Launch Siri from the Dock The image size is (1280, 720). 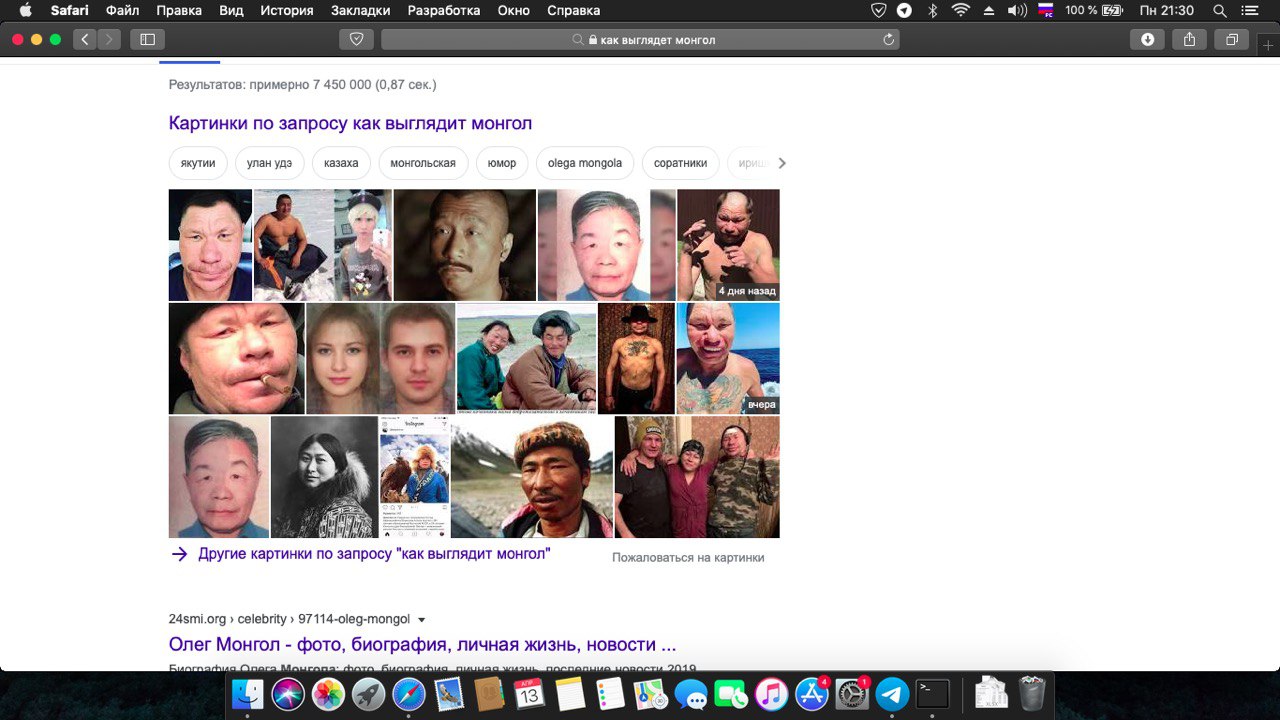pyautogui.click(x=288, y=693)
